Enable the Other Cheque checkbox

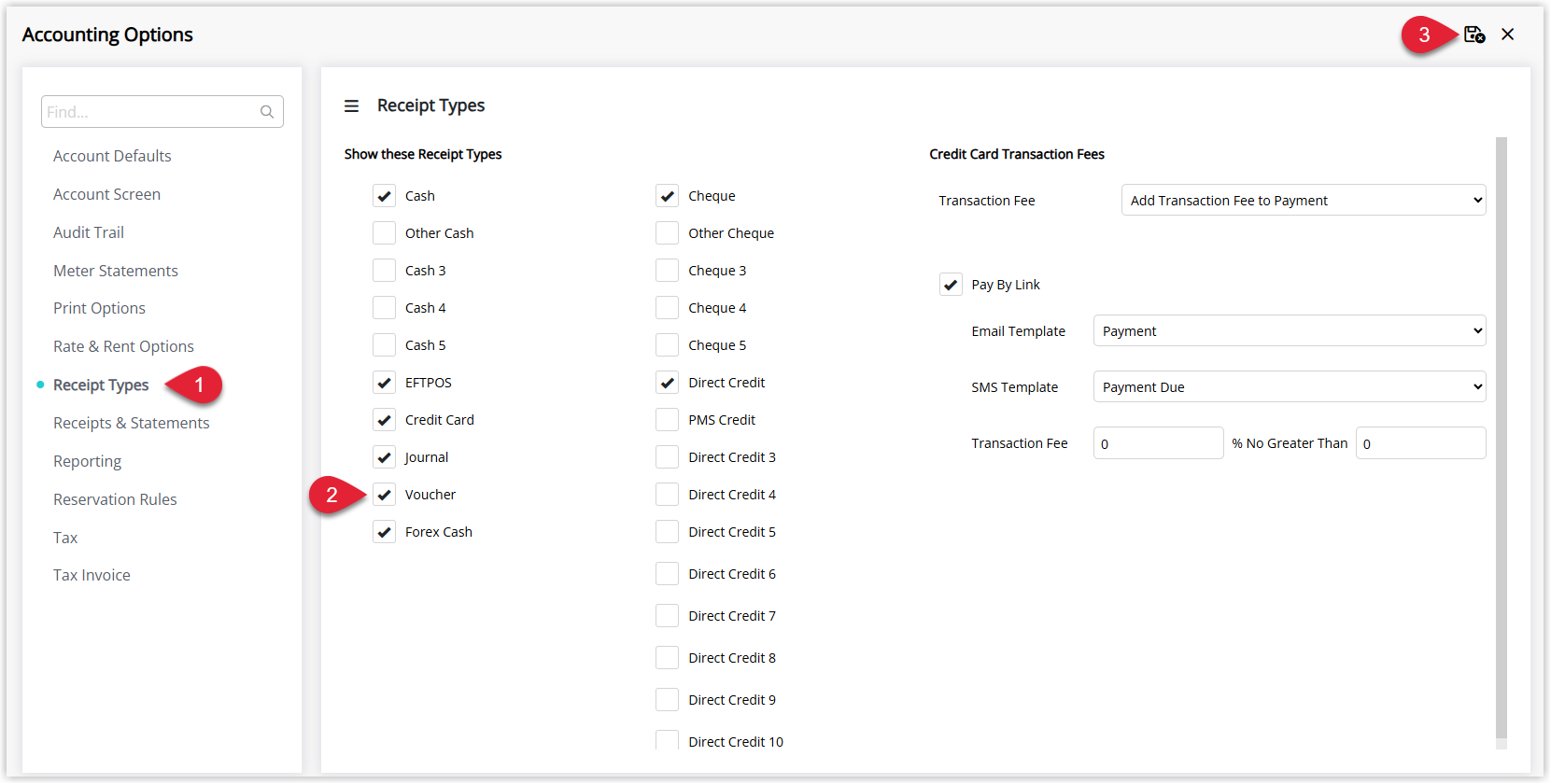667,233
